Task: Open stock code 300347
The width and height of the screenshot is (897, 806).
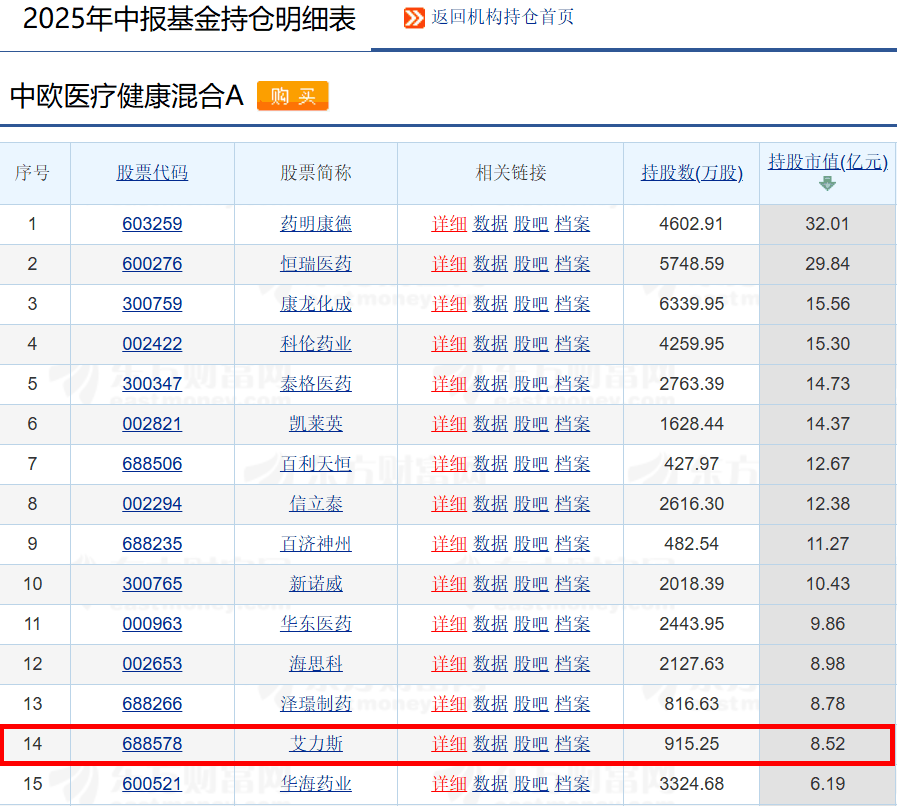Action: click(152, 384)
